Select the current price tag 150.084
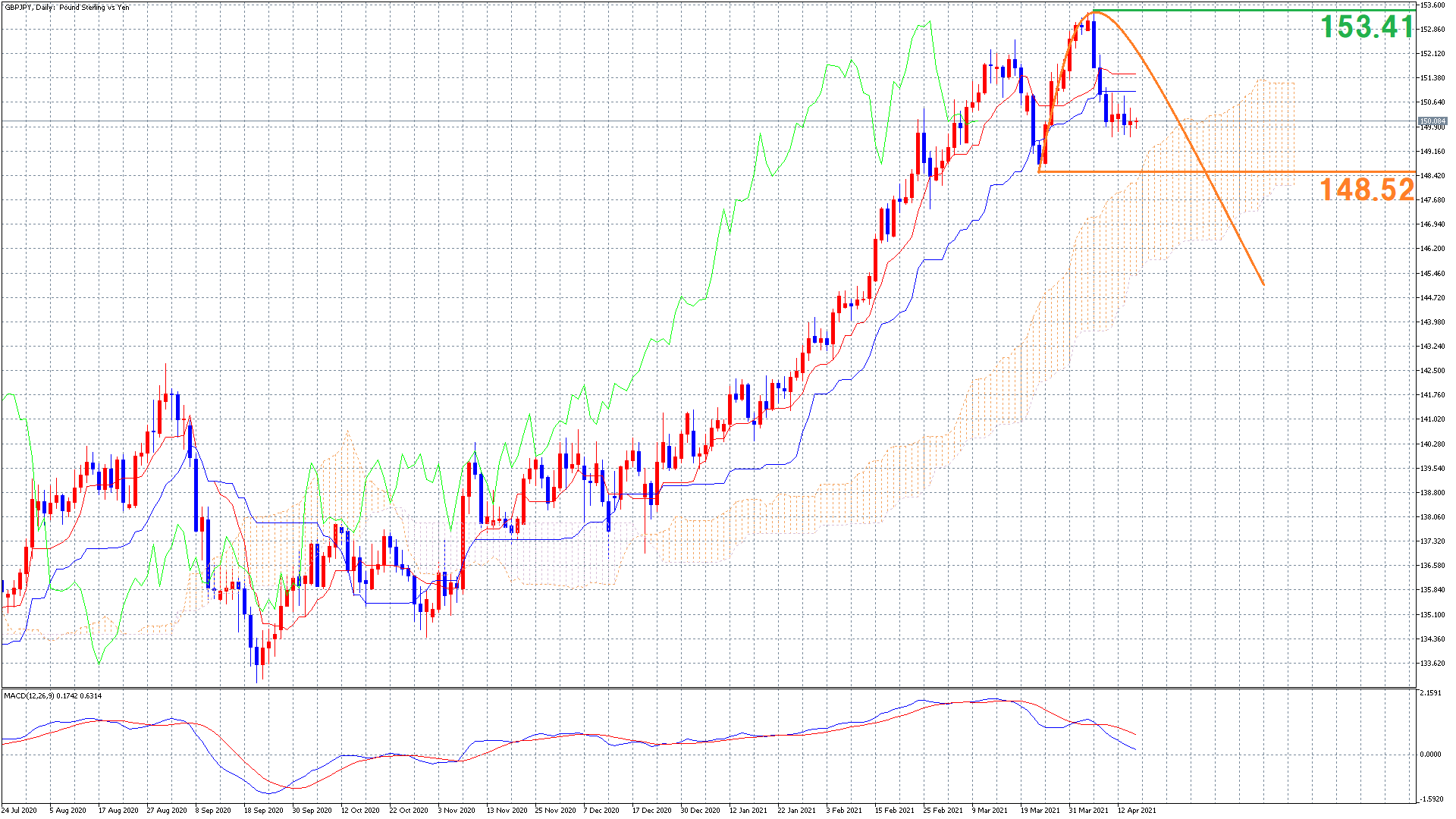1456x819 pixels. [x=1432, y=121]
